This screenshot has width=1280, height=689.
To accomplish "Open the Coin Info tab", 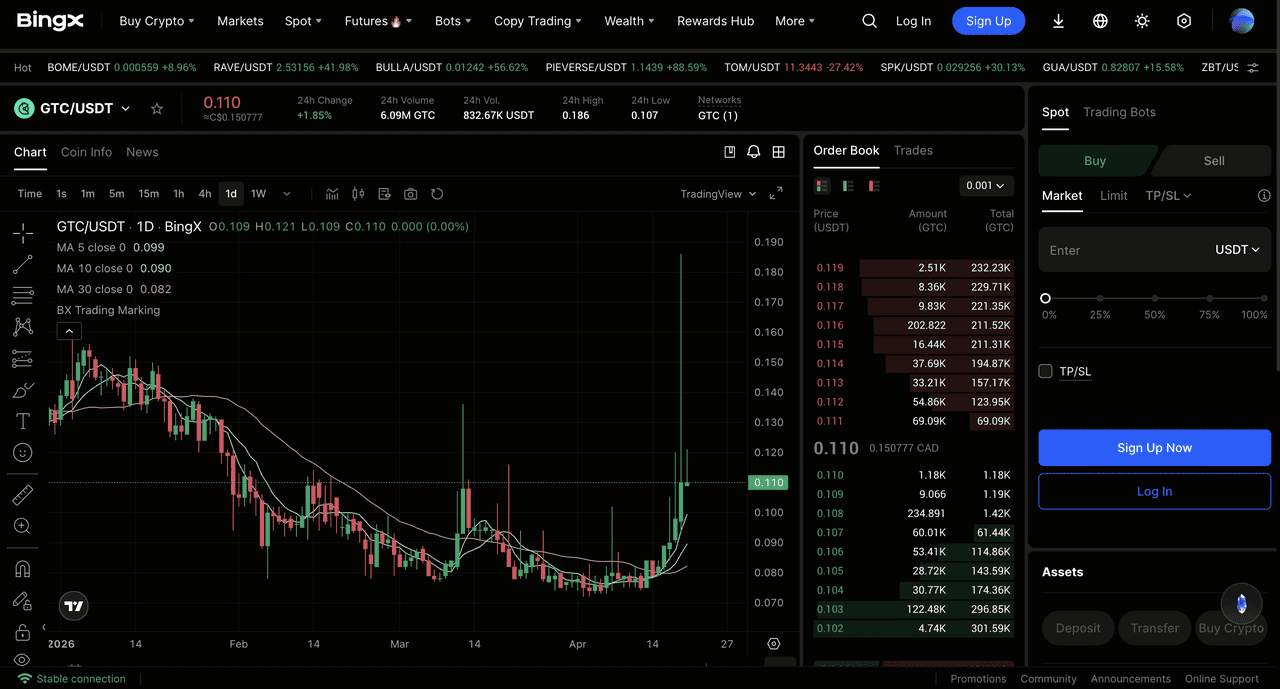I will click(86, 152).
